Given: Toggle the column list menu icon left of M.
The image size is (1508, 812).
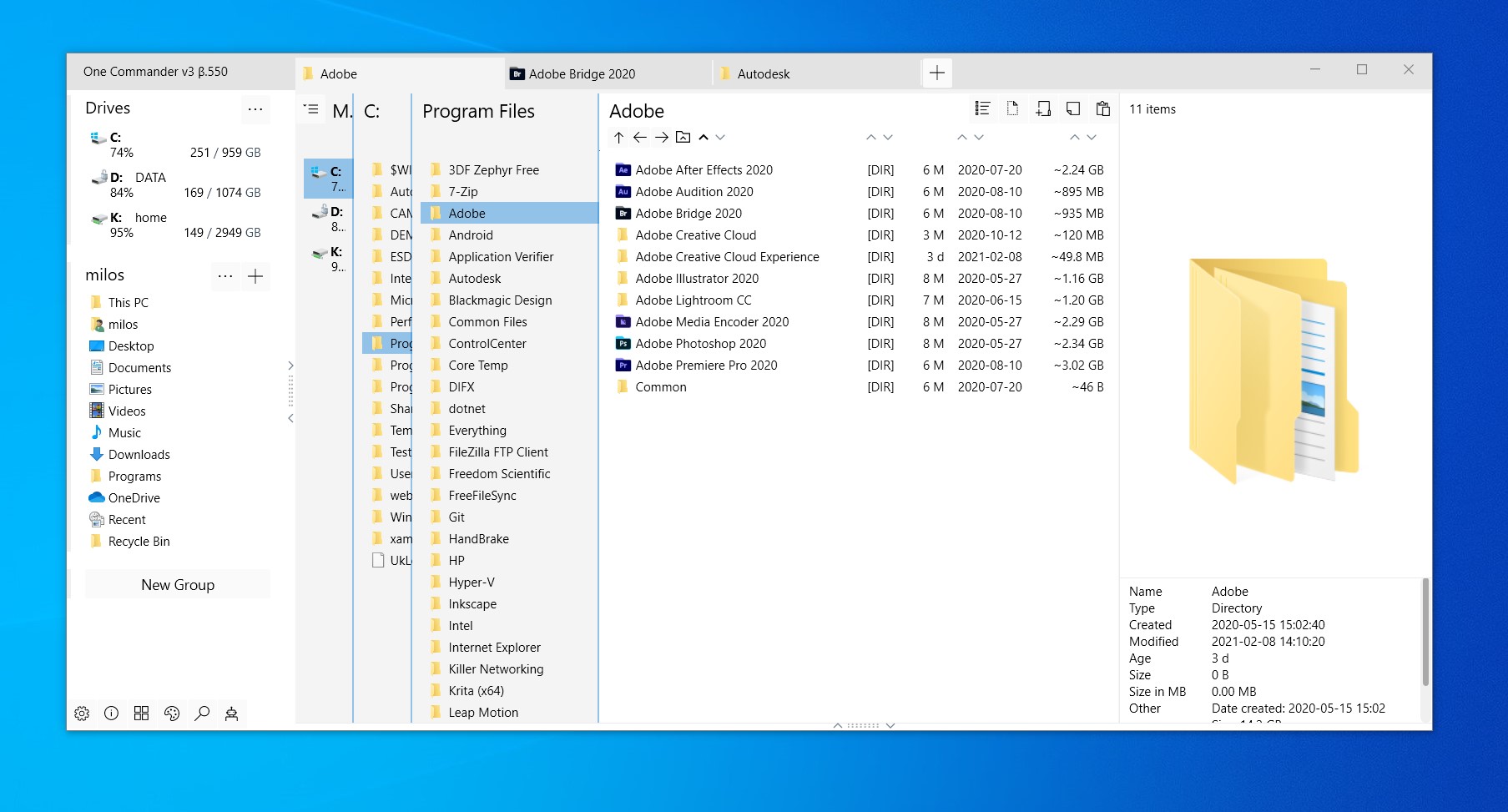Looking at the screenshot, I should 311,109.
